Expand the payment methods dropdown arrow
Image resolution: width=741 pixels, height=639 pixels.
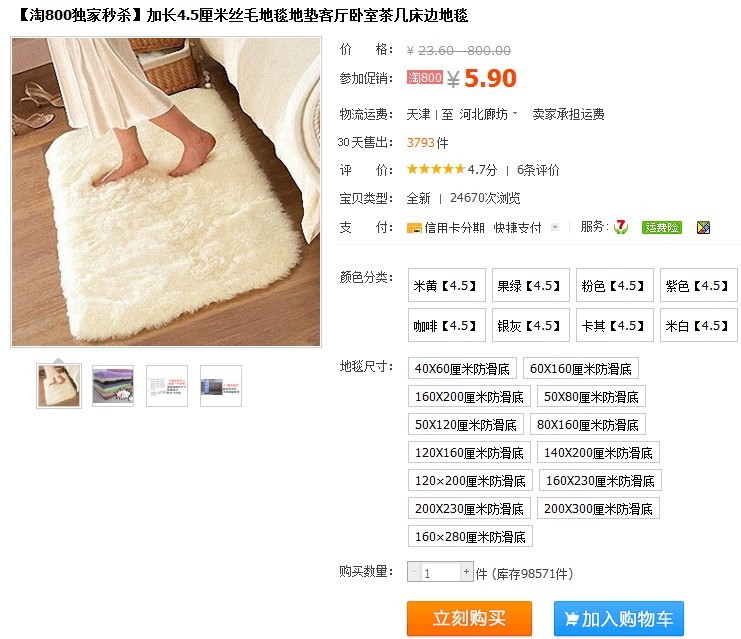pyautogui.click(x=555, y=227)
